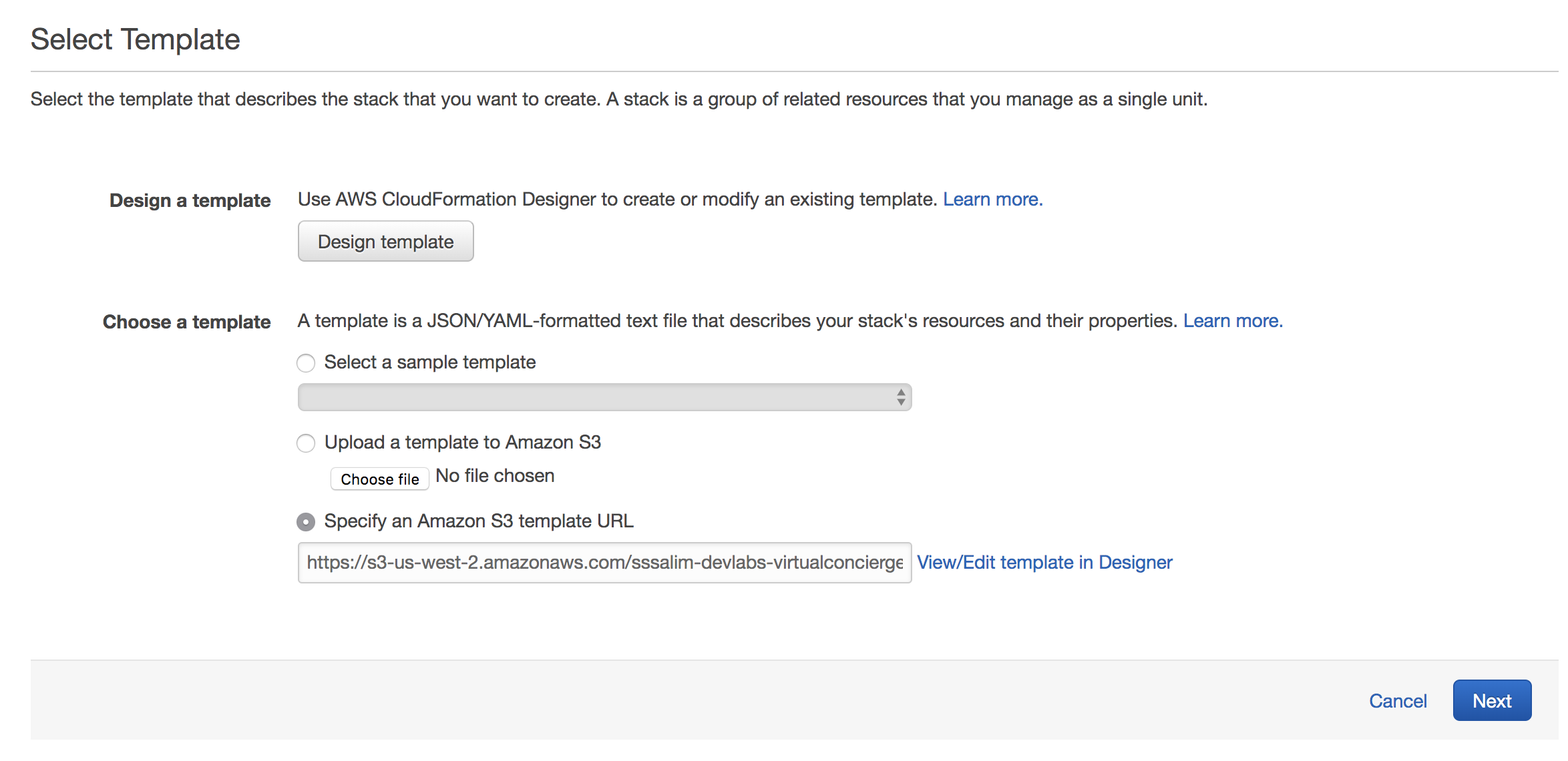Select the sample template radio button
The height and width of the screenshot is (761, 1568).
306,363
